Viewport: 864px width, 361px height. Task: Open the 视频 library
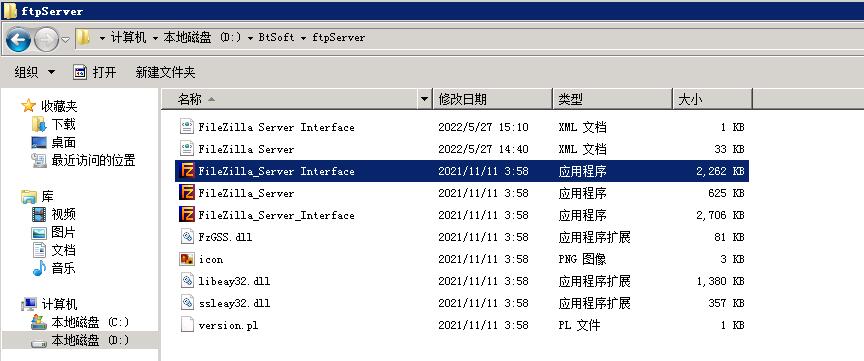(63, 214)
